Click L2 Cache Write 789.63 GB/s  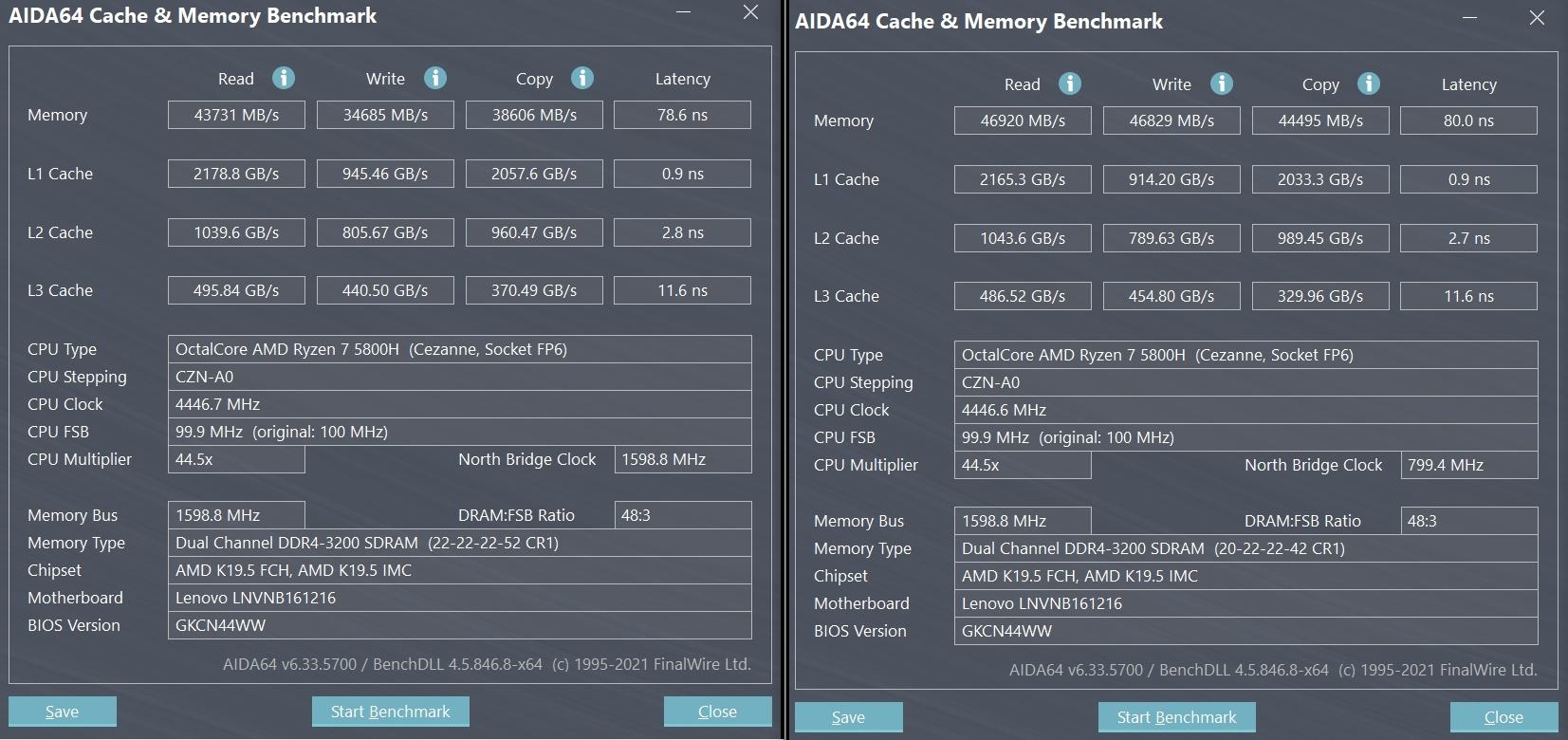tap(1171, 238)
